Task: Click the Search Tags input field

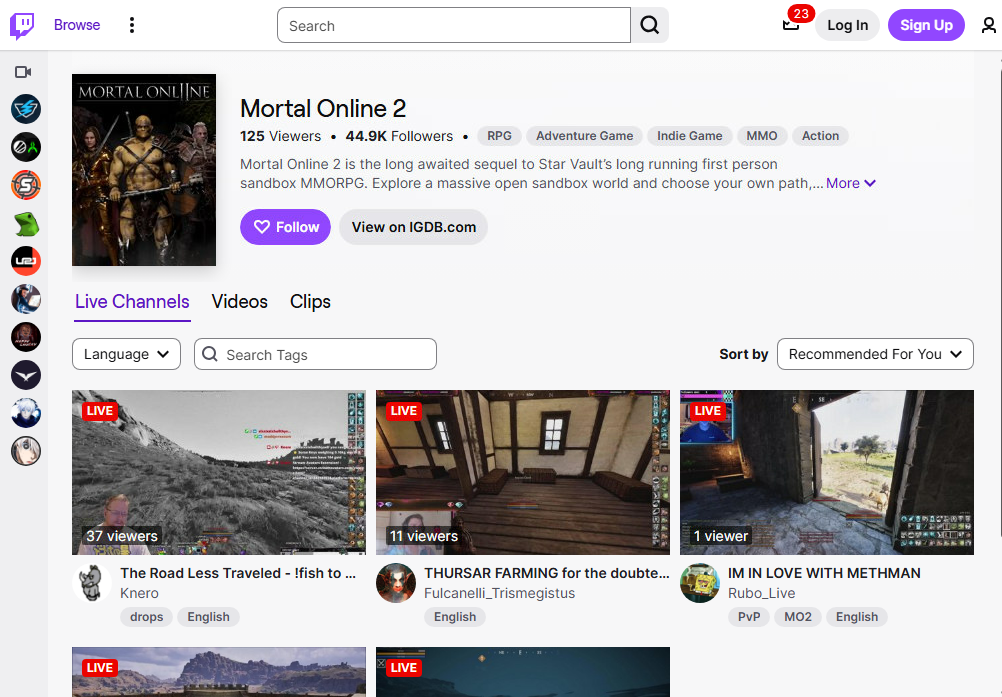Action: (316, 354)
